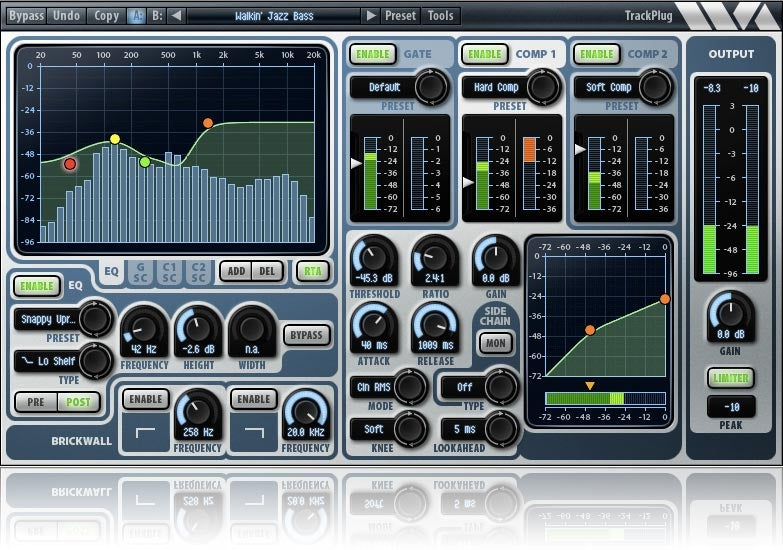Open the Soft Comp preset selector
Viewport: 783px width, 550px height.
(608, 87)
